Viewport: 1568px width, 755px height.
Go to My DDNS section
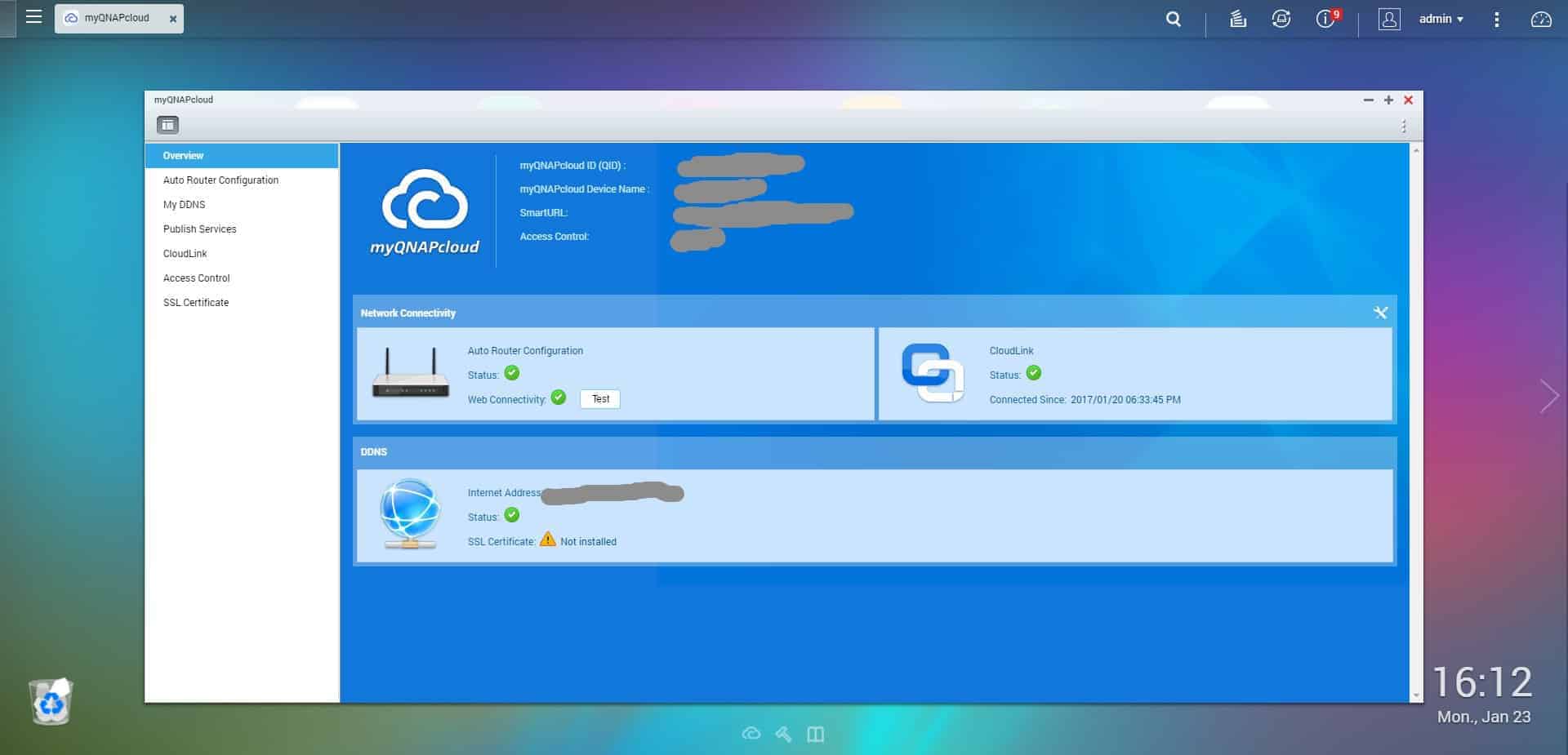pyautogui.click(x=242, y=205)
